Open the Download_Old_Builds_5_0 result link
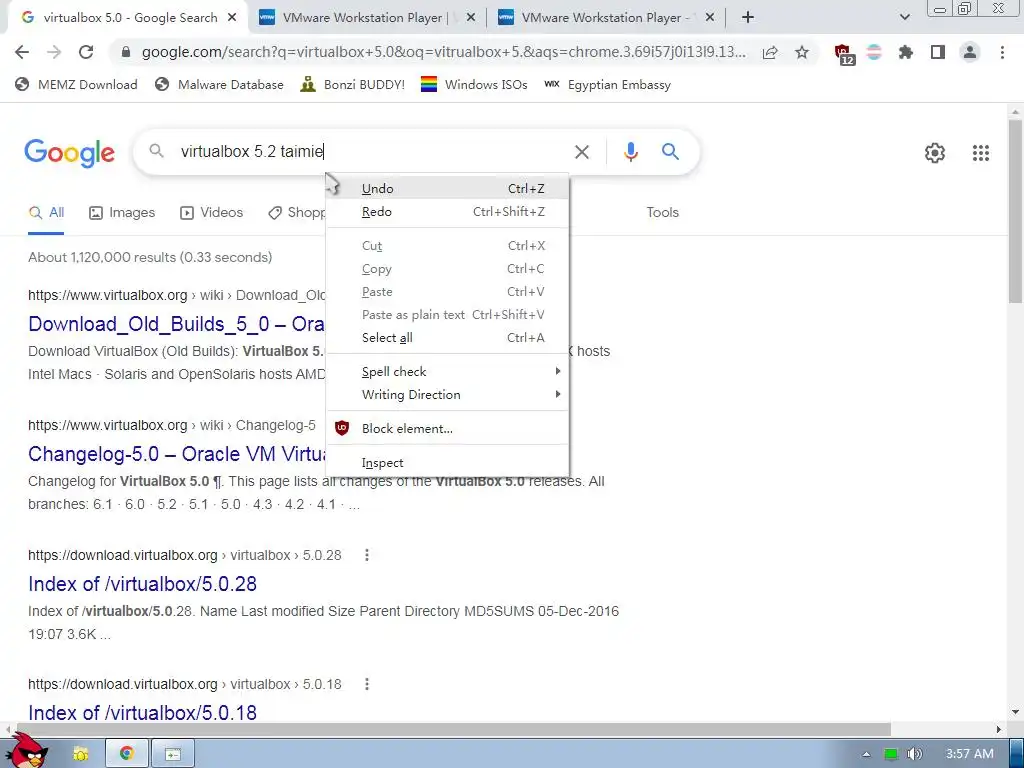 point(176,324)
